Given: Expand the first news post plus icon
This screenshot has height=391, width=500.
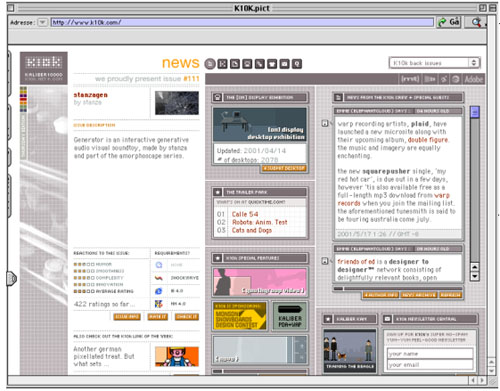Looking at the screenshot, I should pyautogui.click(x=325, y=123).
